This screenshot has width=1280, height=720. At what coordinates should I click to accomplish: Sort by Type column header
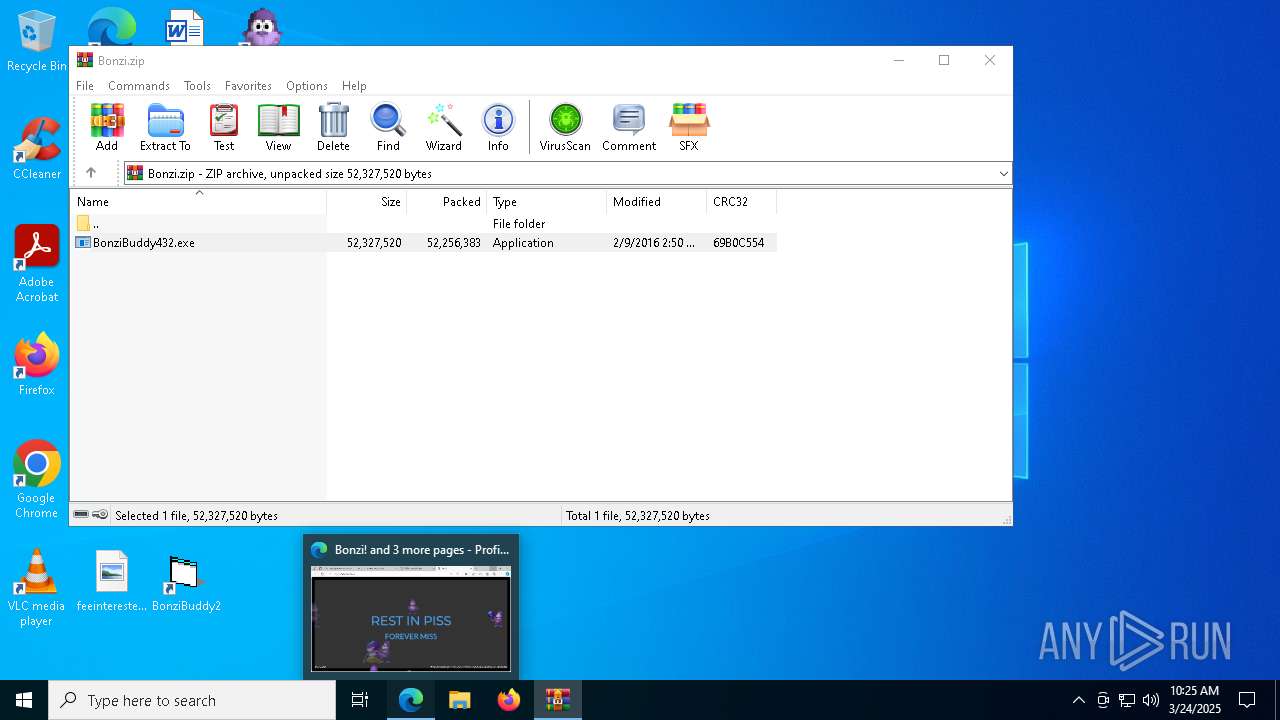[x=547, y=202]
